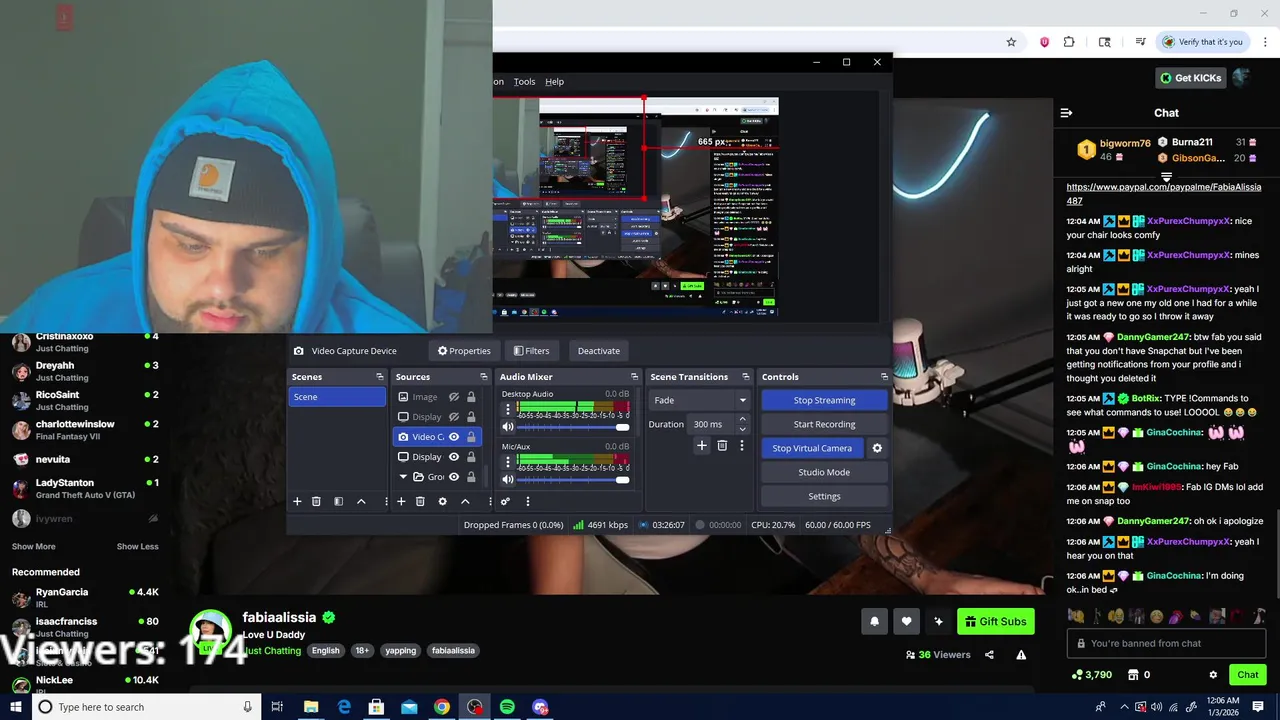Share the stream icon near viewers
This screenshot has width=1280, height=720.
click(989, 655)
